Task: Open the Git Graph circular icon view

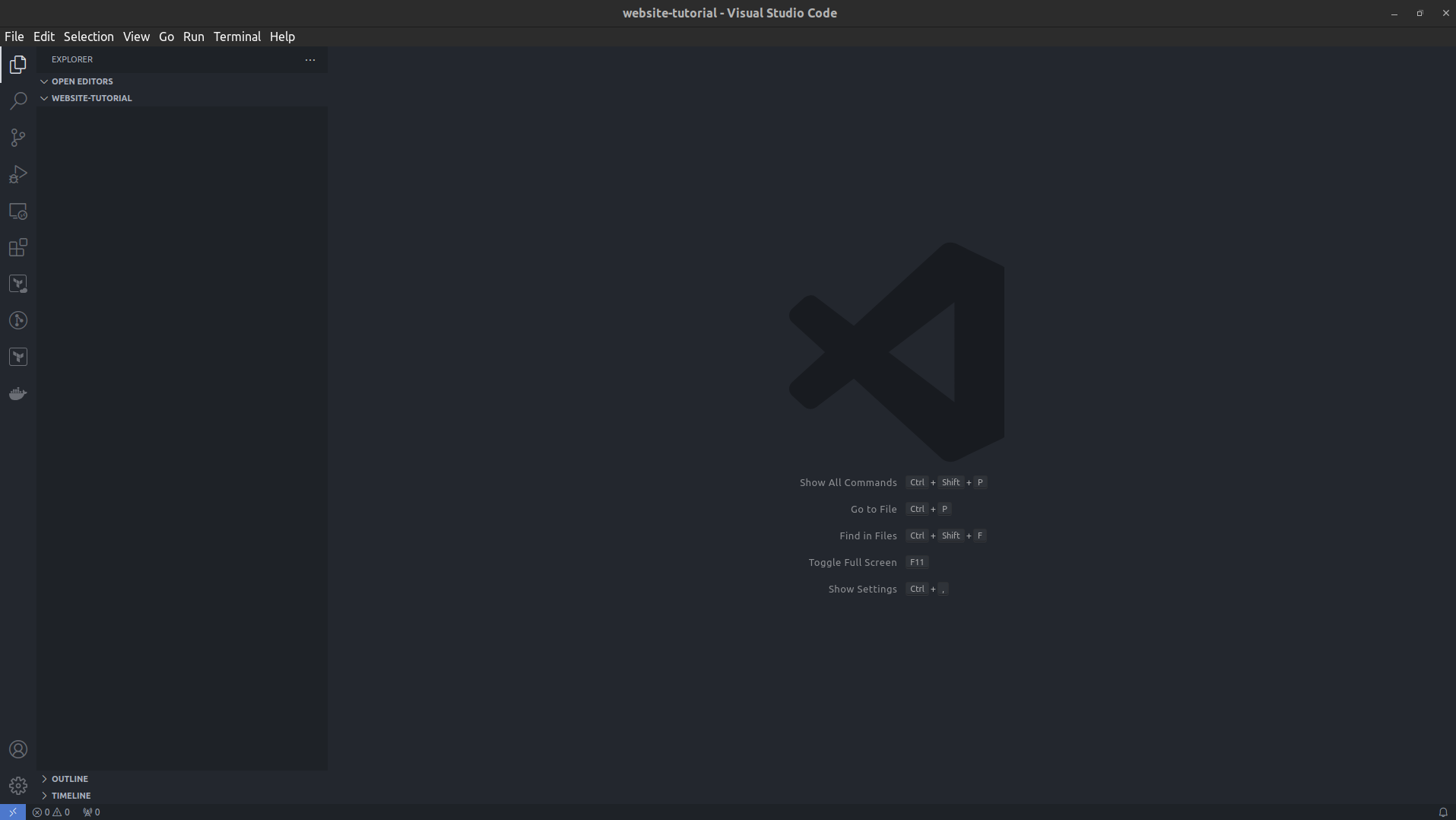Action: point(18,320)
